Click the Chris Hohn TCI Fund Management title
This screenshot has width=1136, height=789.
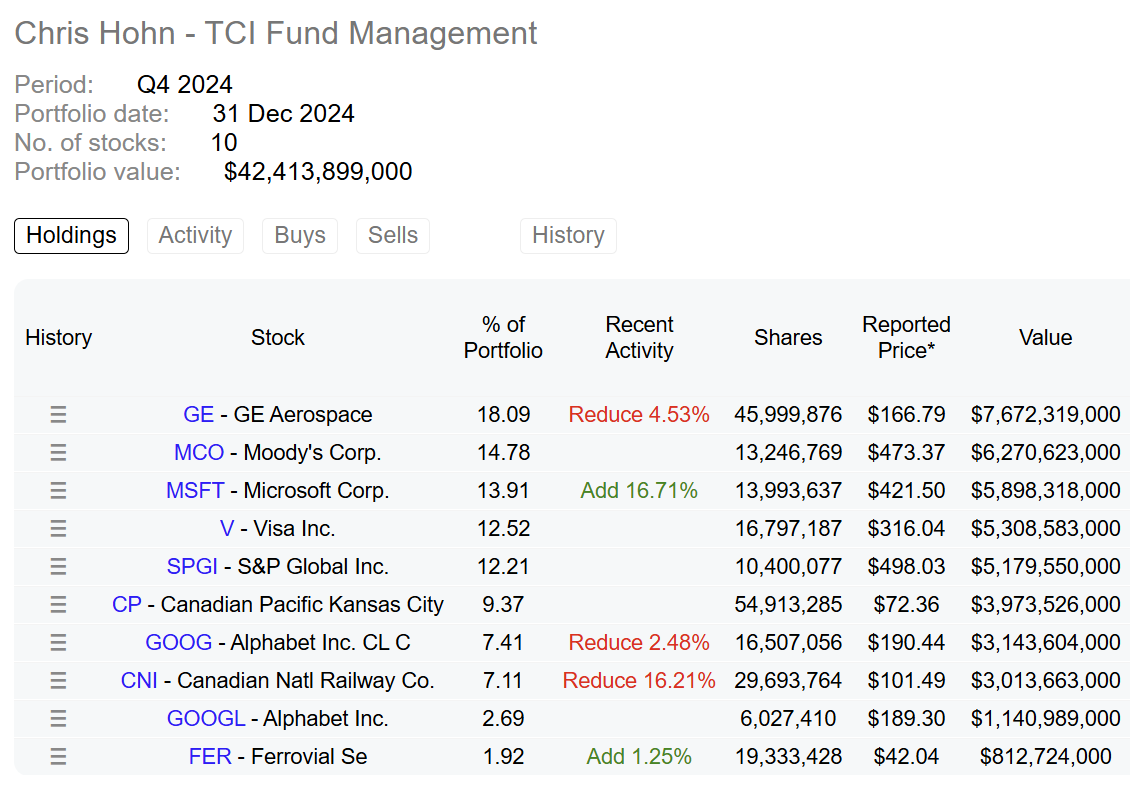click(x=276, y=33)
